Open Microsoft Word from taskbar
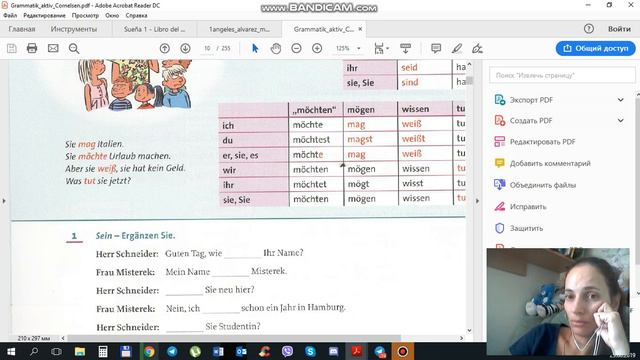Screen dimensions: 640x360 [x=218, y=351]
